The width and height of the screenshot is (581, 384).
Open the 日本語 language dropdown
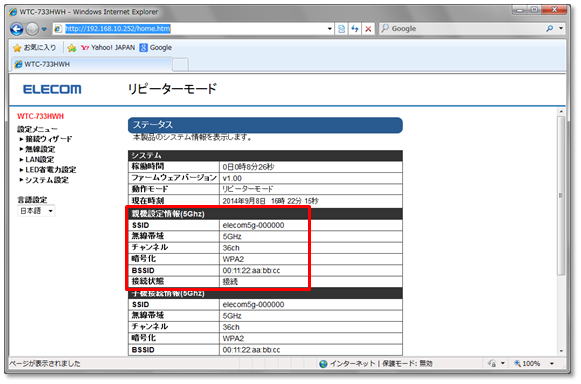click(36, 211)
